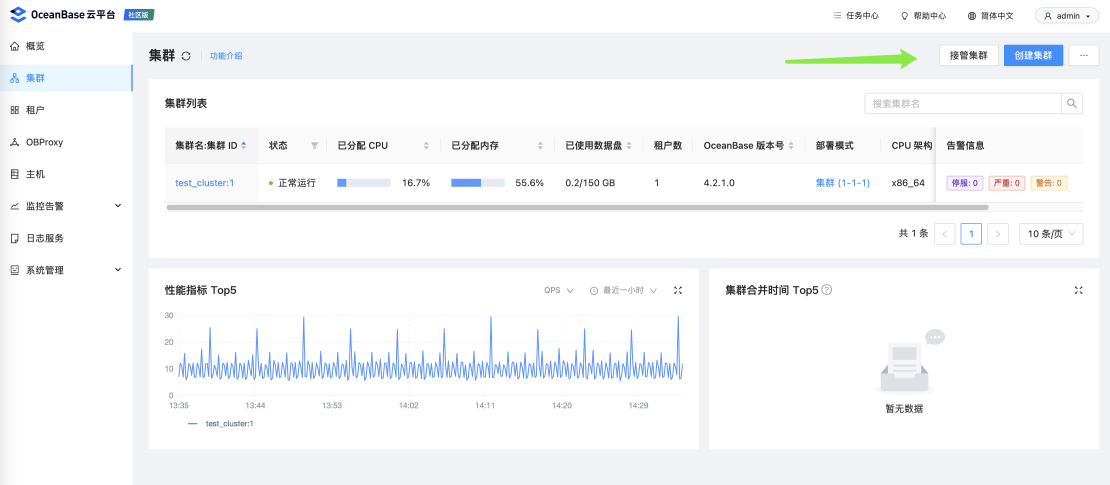Screen dimensions: 1110x485
Task: Open Tenant (租户) sidebar item
Action: [67, 110]
